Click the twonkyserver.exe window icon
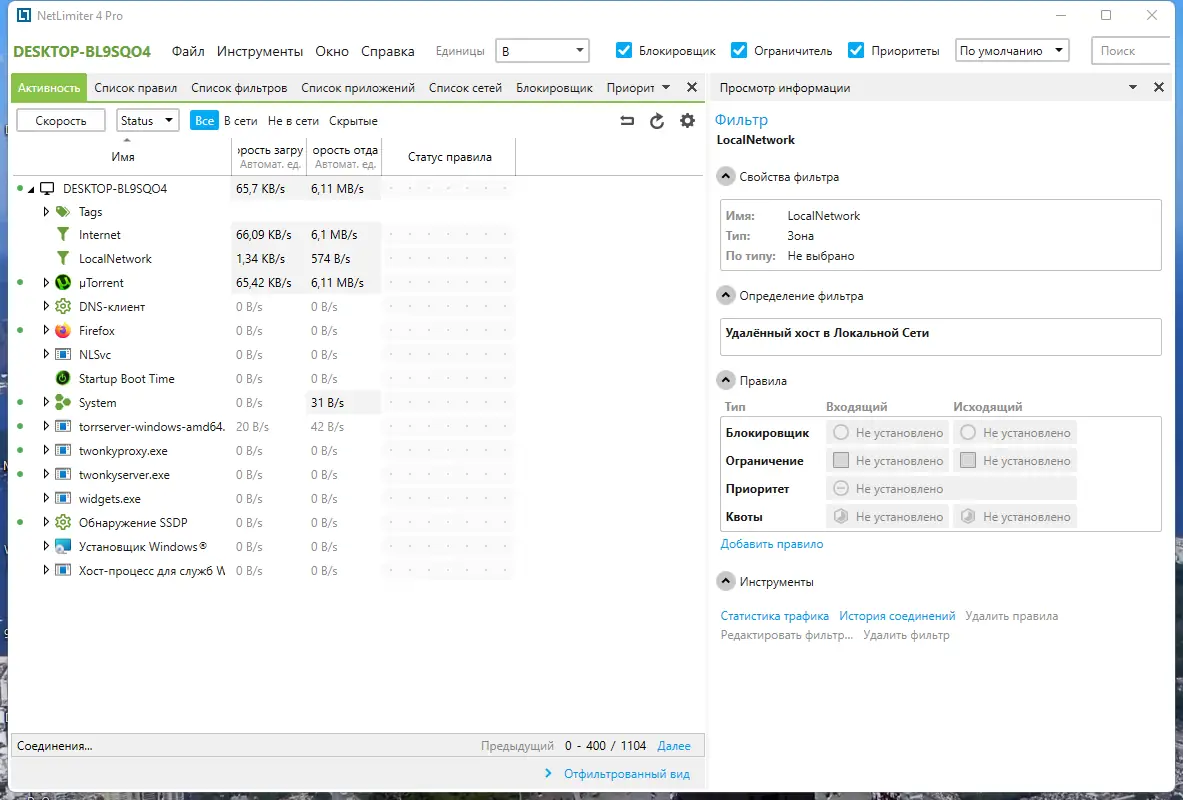The image size is (1183, 800). 63,475
